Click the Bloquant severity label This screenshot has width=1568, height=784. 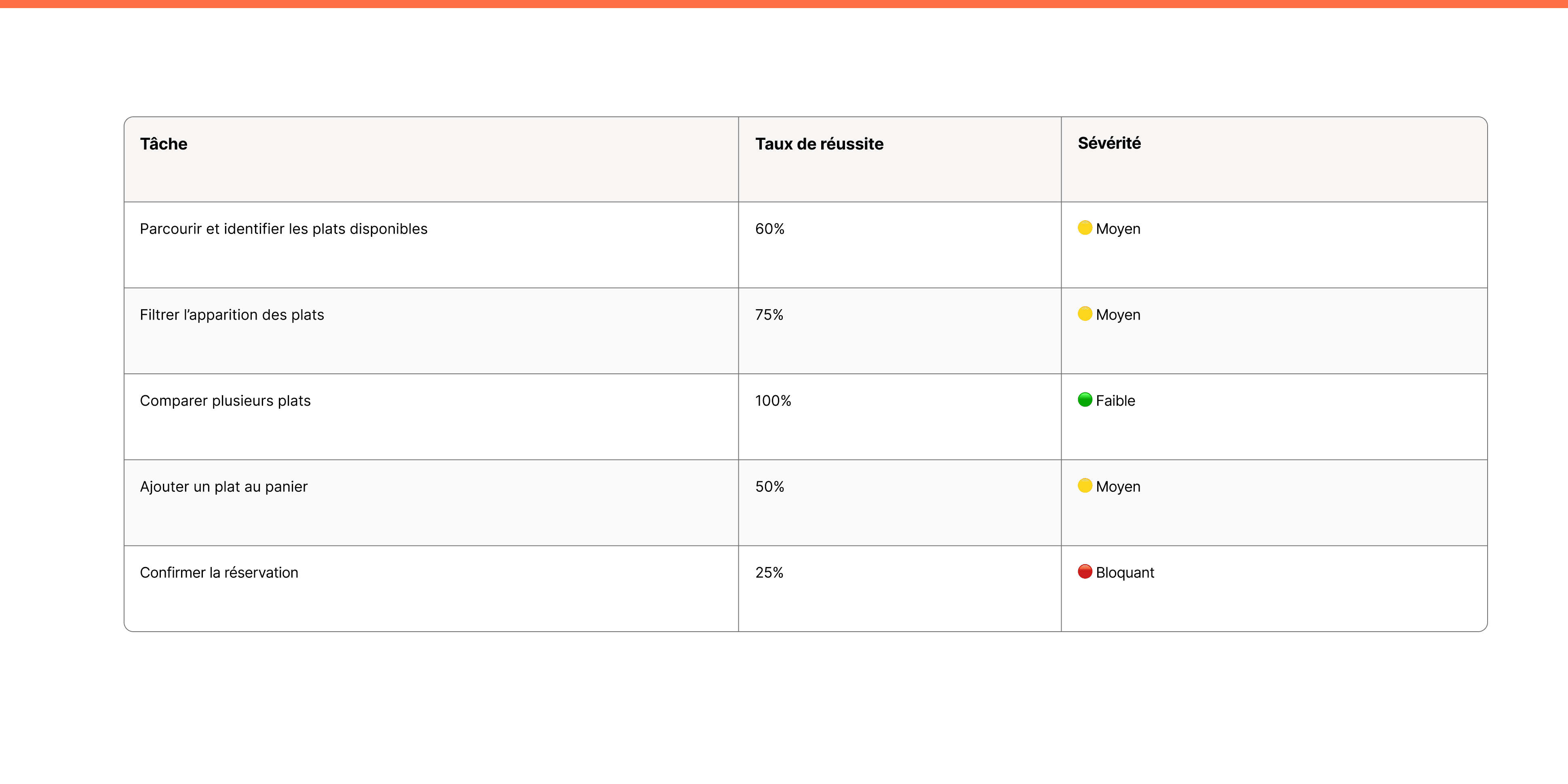pos(1125,573)
